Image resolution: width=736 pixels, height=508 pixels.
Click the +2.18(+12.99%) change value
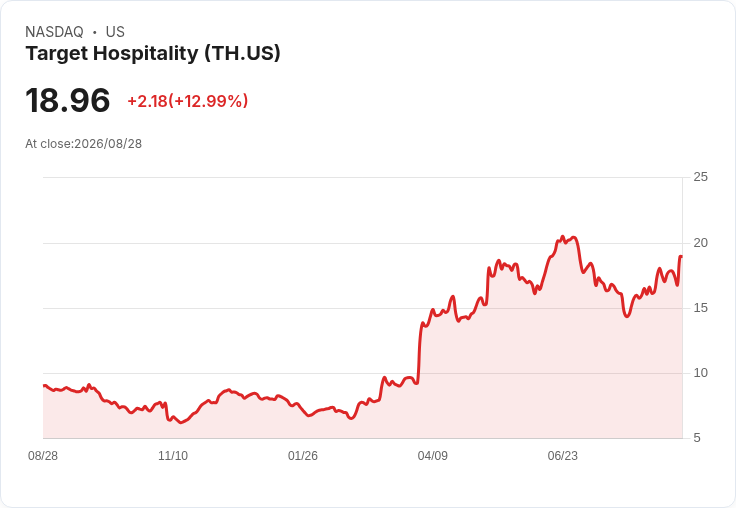188,101
